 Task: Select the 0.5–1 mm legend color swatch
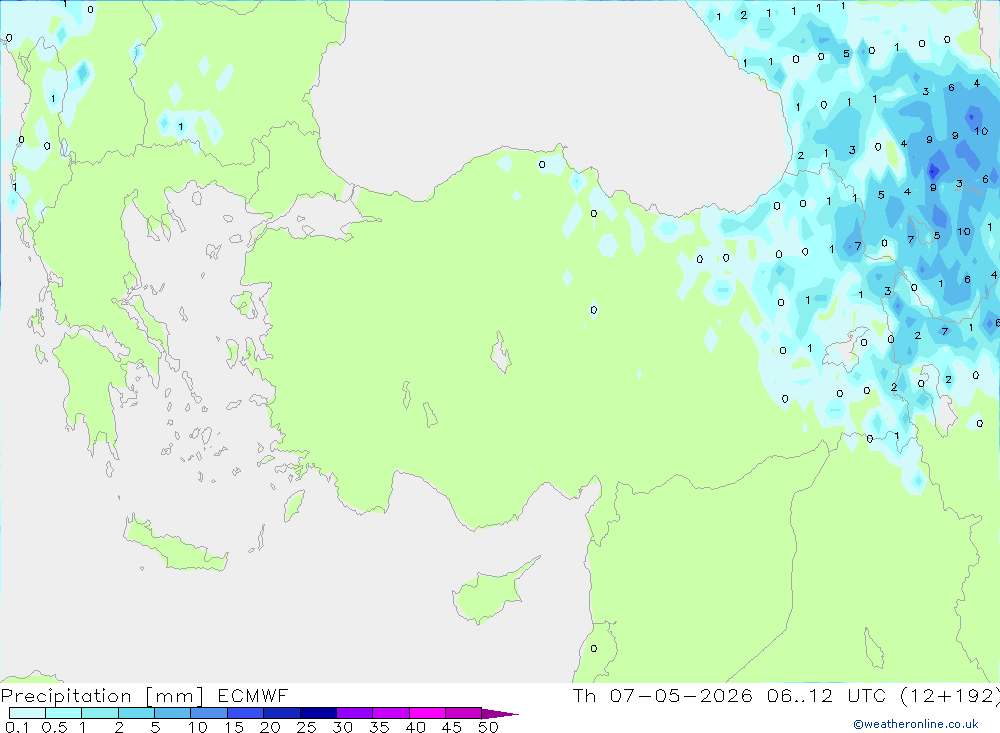[64, 713]
